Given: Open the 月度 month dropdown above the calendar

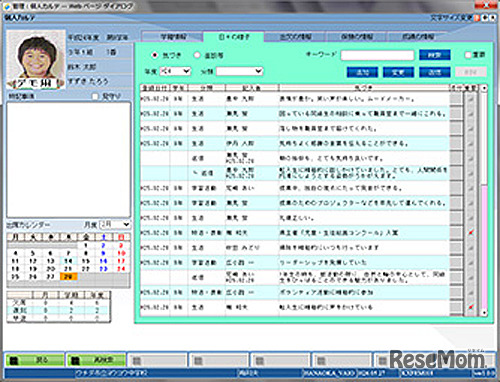Looking at the screenshot, I should [x=115, y=225].
